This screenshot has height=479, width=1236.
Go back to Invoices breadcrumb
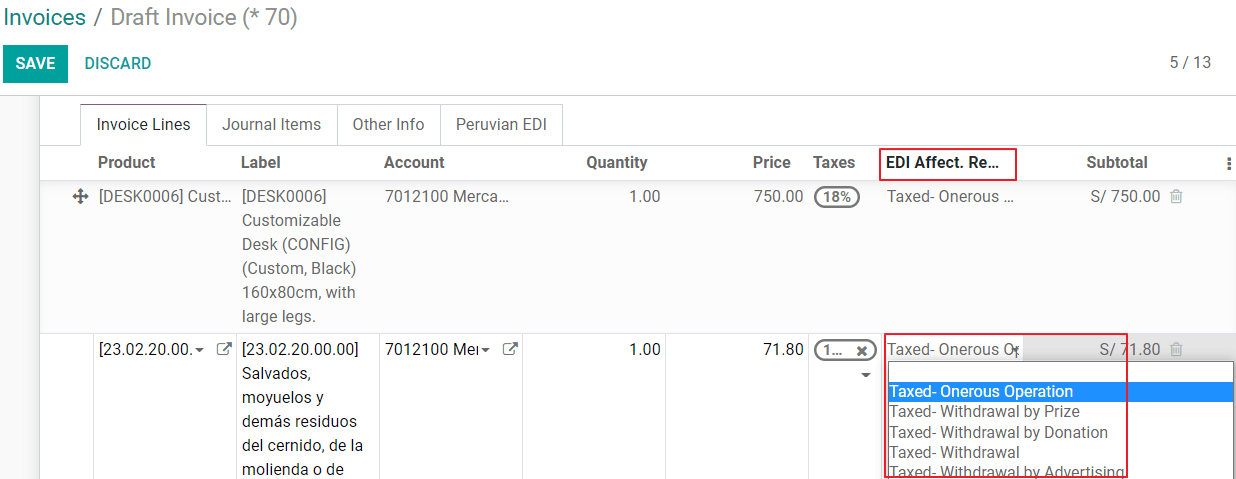click(43, 18)
